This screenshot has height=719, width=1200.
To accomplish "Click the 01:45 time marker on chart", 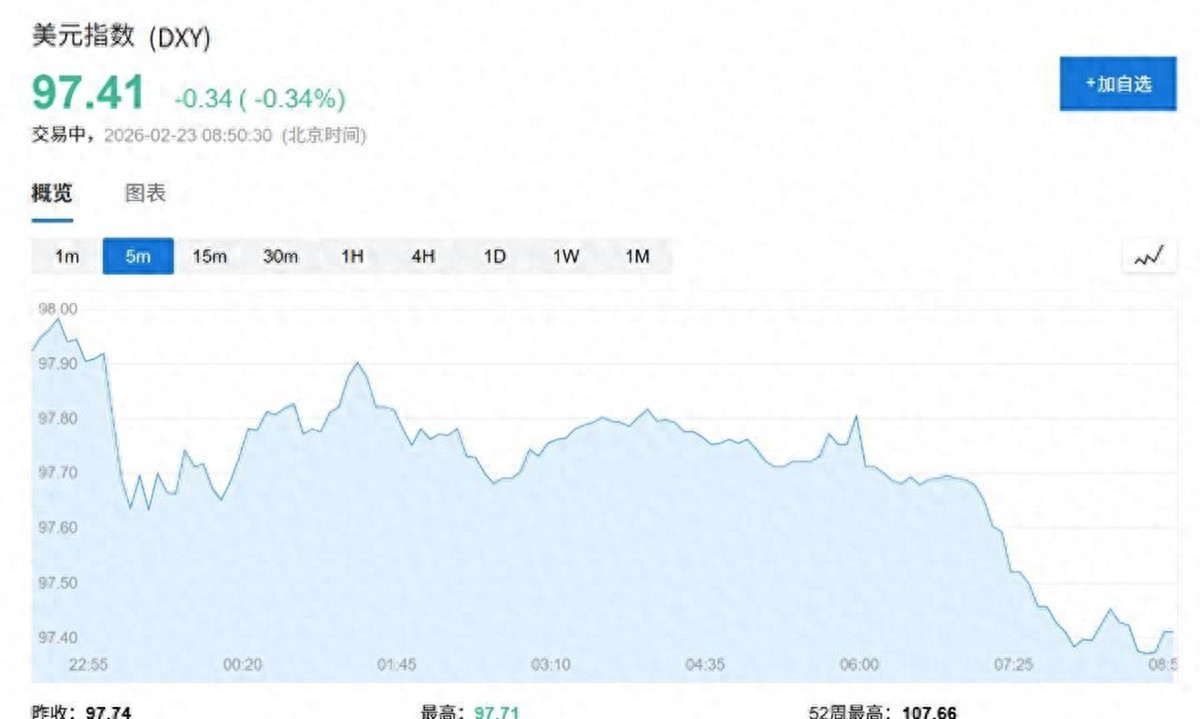I will click(396, 665).
